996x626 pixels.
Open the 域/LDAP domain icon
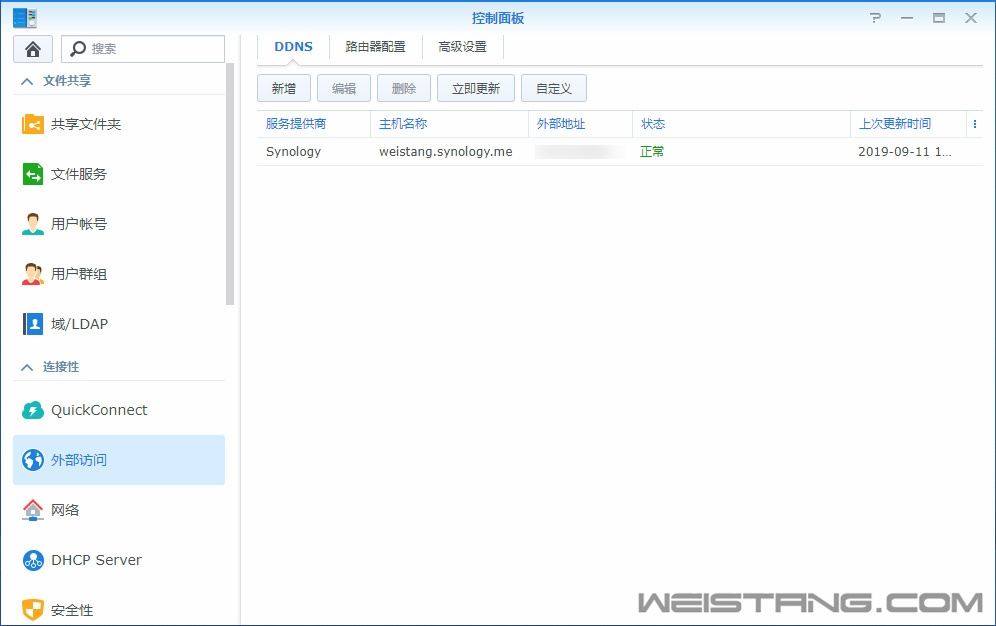(x=33, y=324)
